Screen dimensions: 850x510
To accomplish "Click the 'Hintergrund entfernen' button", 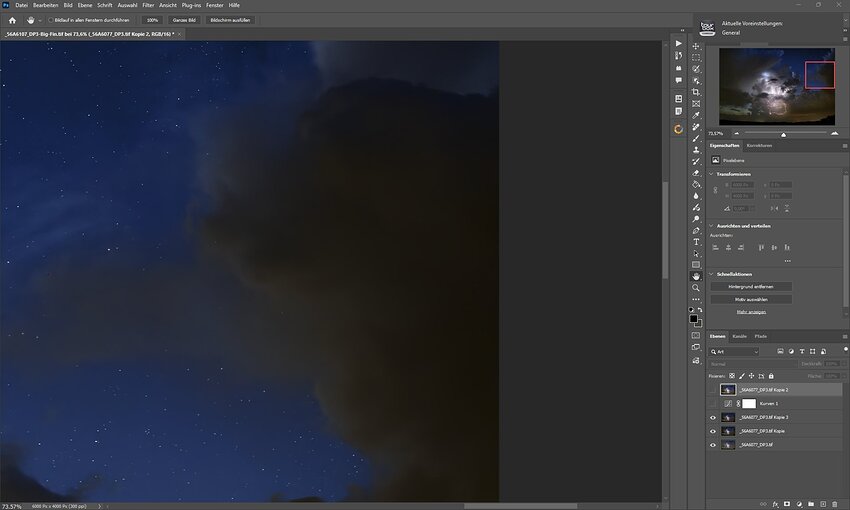I will (x=751, y=286).
